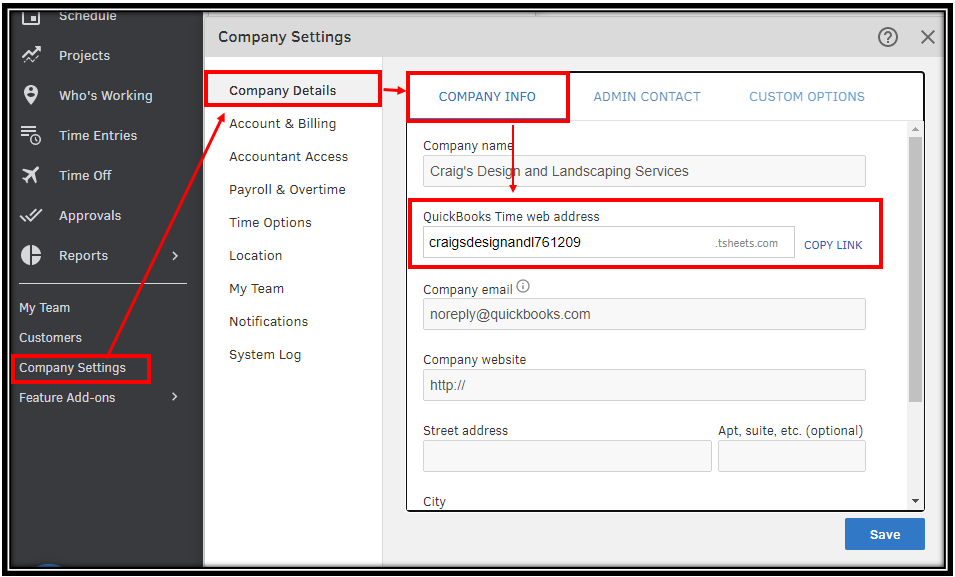The width and height of the screenshot is (955, 577).
Task: Click the COPY LINK link
Action: pos(833,245)
